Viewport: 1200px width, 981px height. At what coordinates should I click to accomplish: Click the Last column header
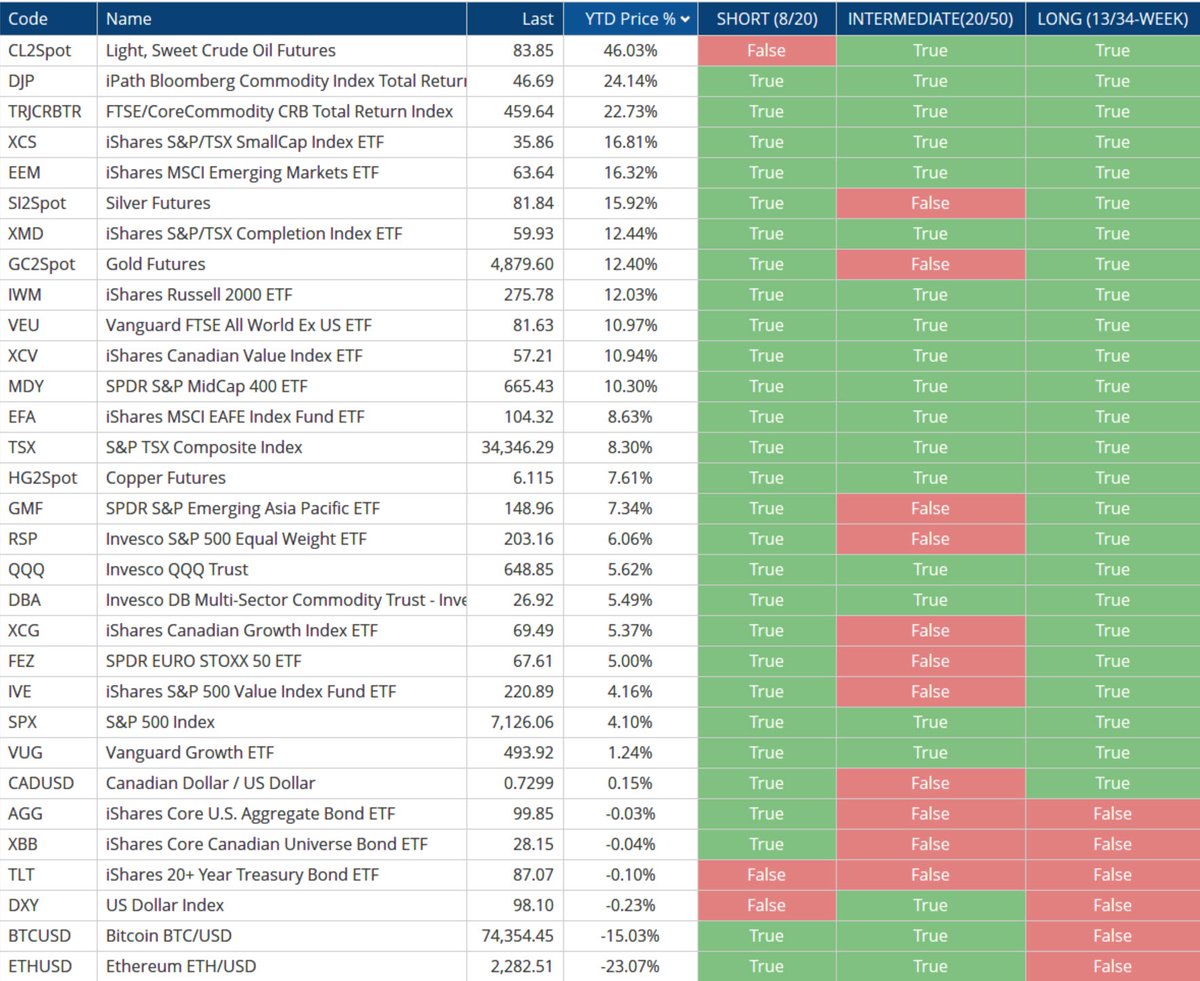click(x=515, y=19)
